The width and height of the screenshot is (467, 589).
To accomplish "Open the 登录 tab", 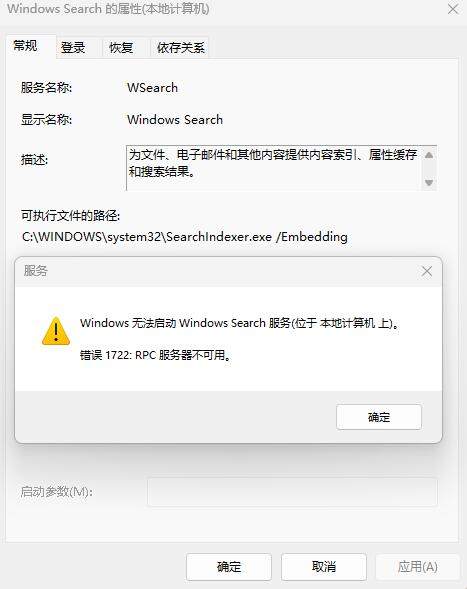I will 73,48.
